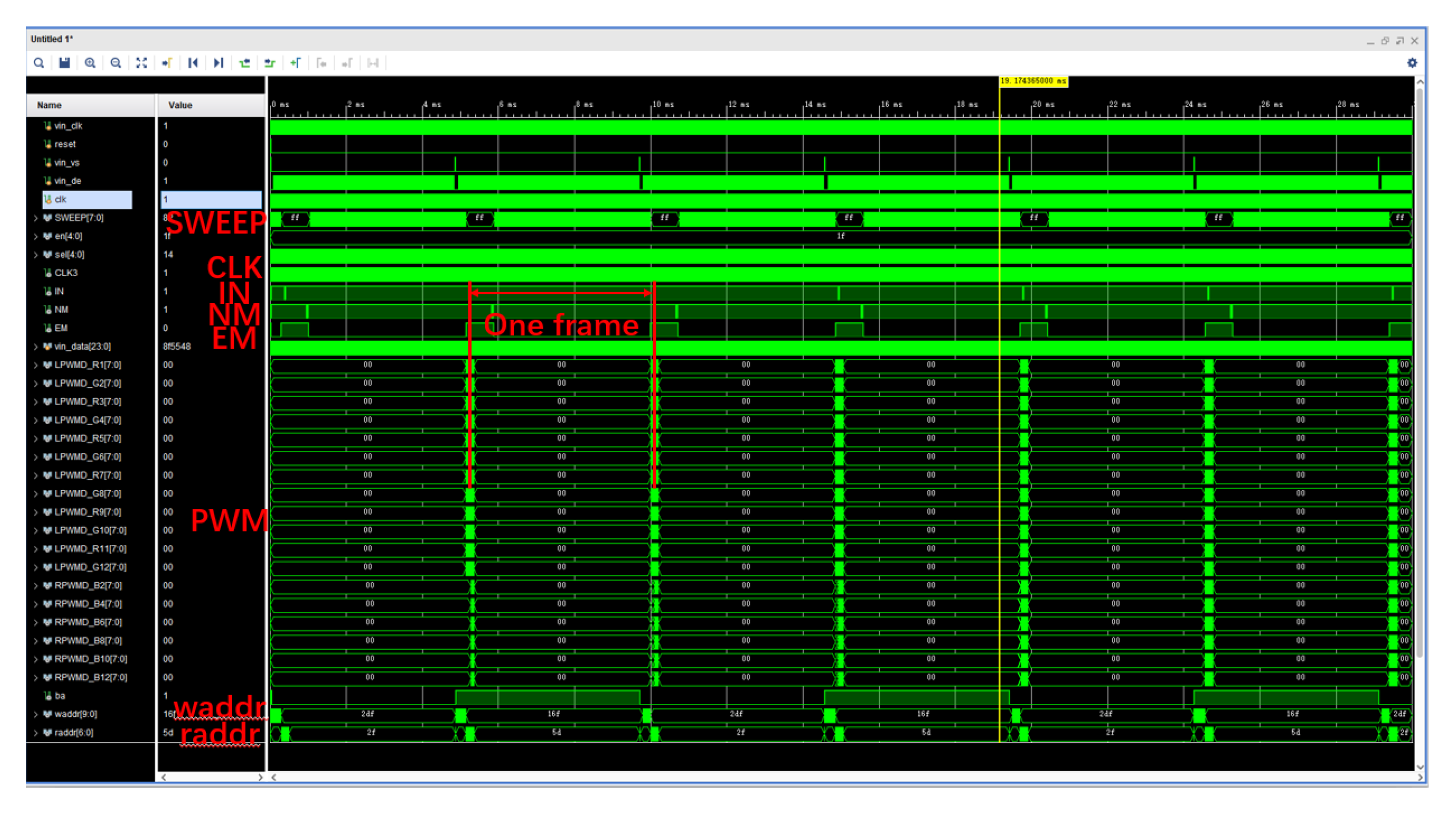Screen dimensions: 1456x815
Task: Select Zoom to Cursor tool
Action: tap(166, 63)
